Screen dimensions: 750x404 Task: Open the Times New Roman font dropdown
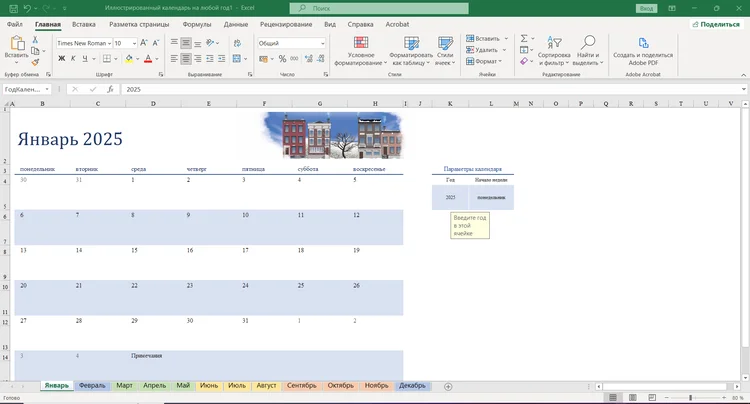pos(110,44)
